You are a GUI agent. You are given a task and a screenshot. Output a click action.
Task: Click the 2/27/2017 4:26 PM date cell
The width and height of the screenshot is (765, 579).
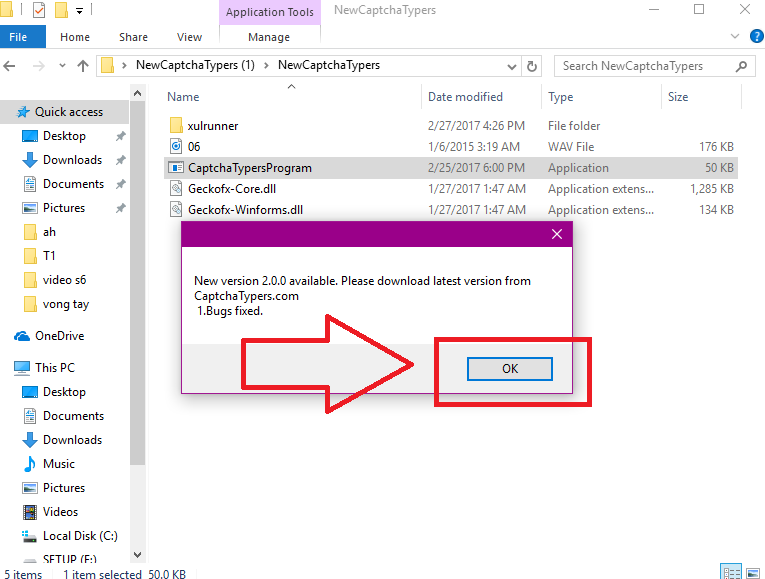[476, 126]
